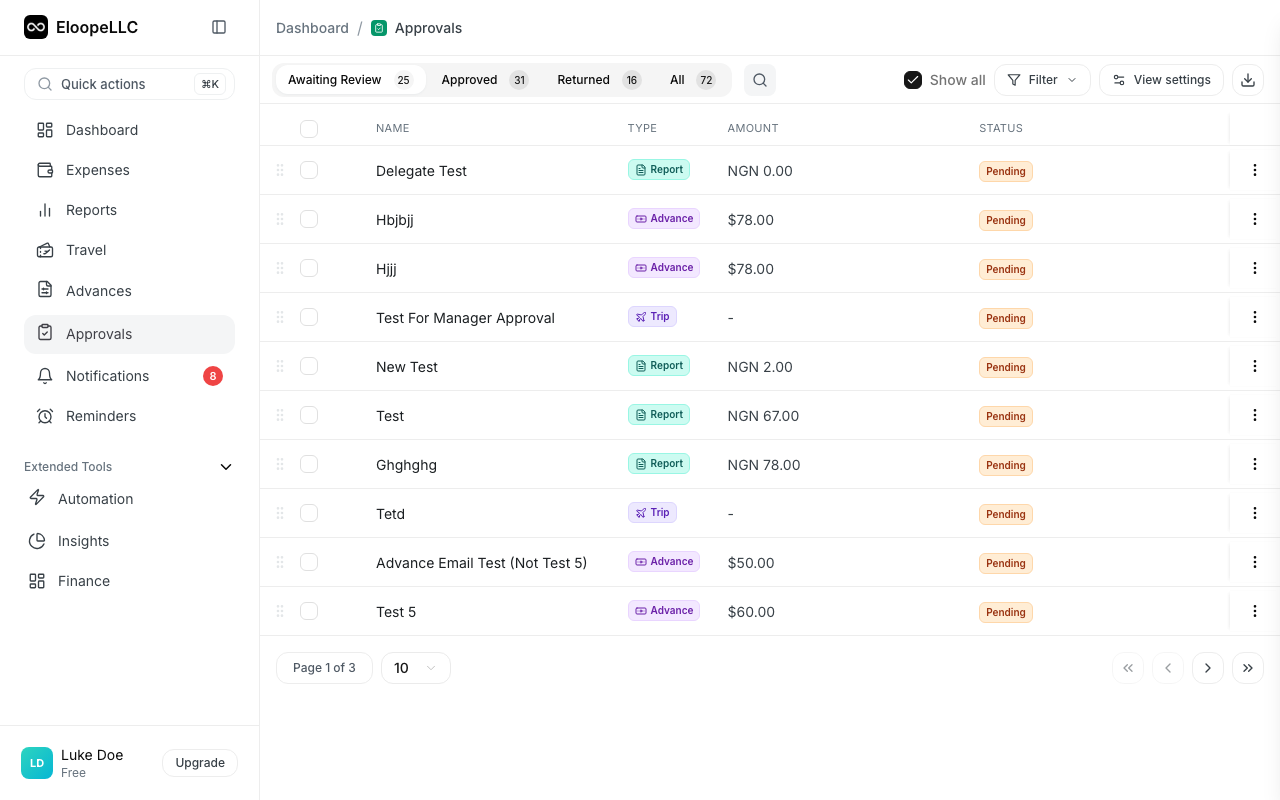Open the kebab menu for Delegate Test row
Viewport: 1280px width, 800px height.
1254,170
